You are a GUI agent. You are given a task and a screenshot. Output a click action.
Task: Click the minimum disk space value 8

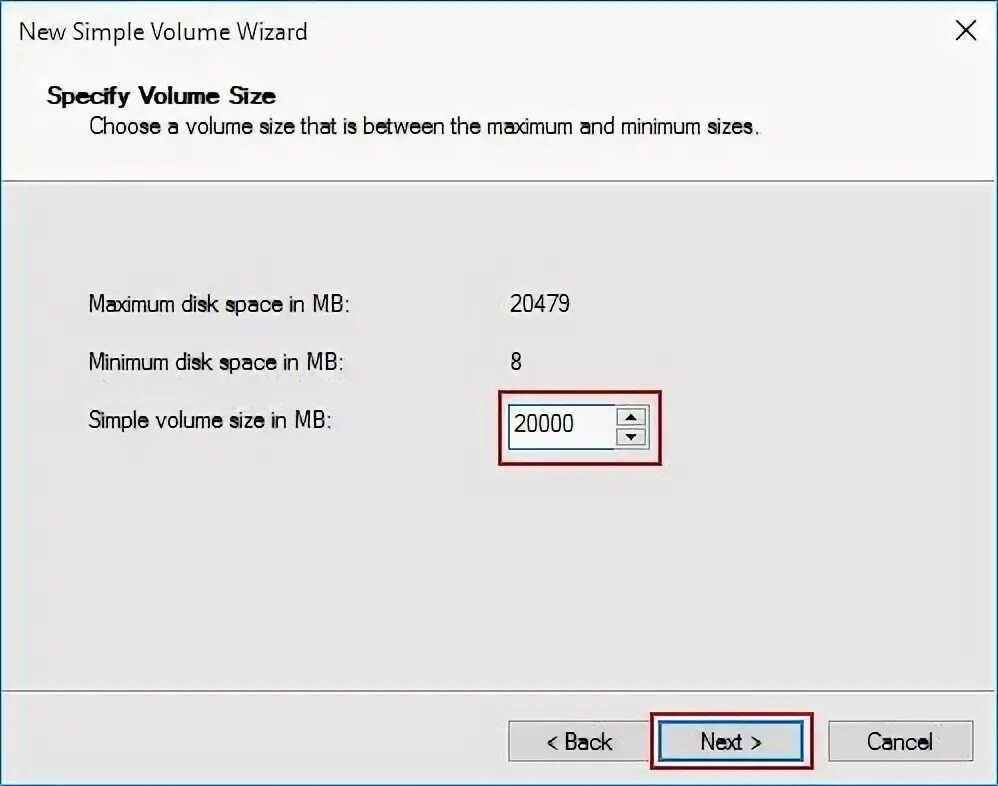click(x=516, y=361)
